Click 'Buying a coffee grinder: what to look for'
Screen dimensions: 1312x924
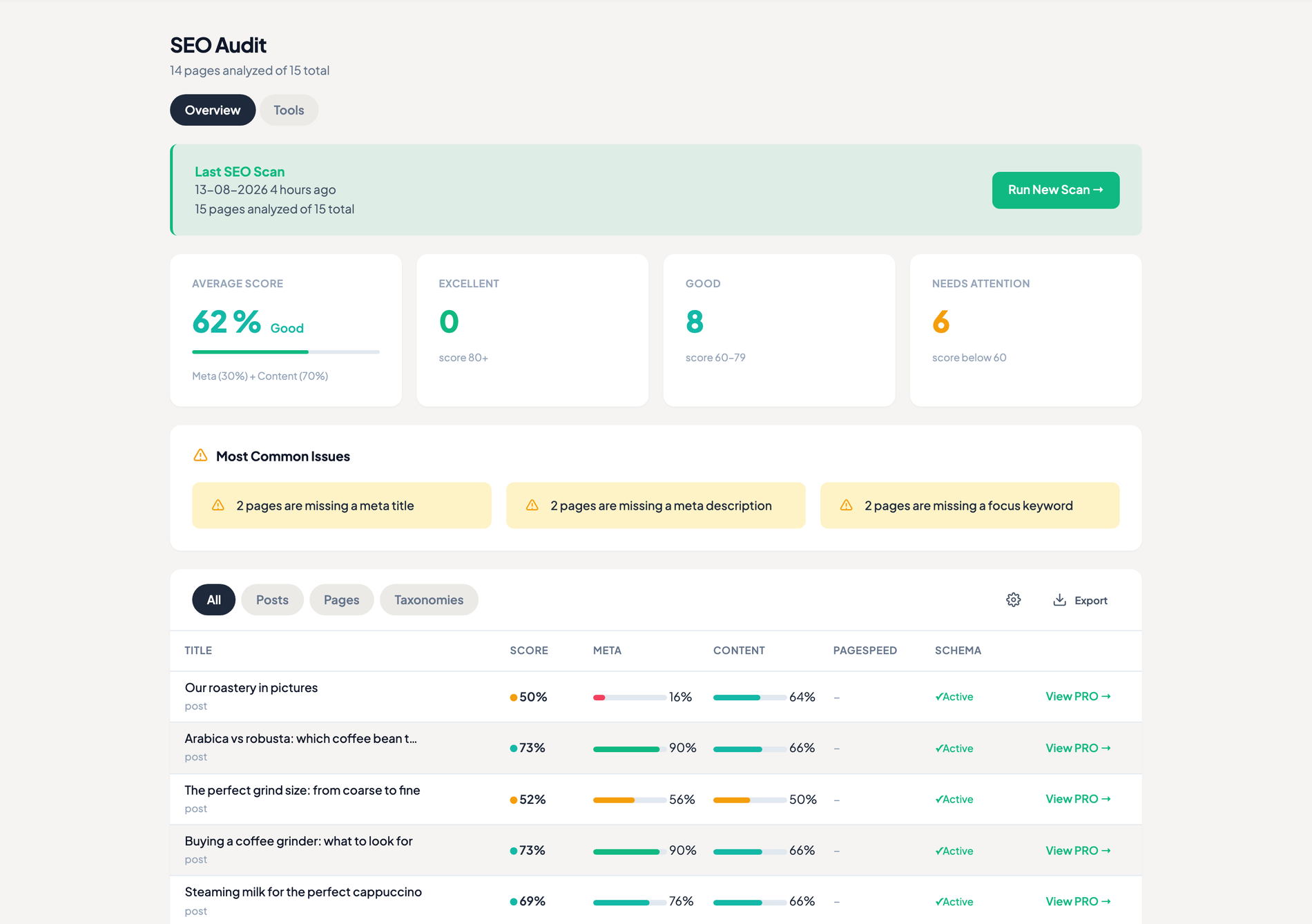(x=298, y=841)
